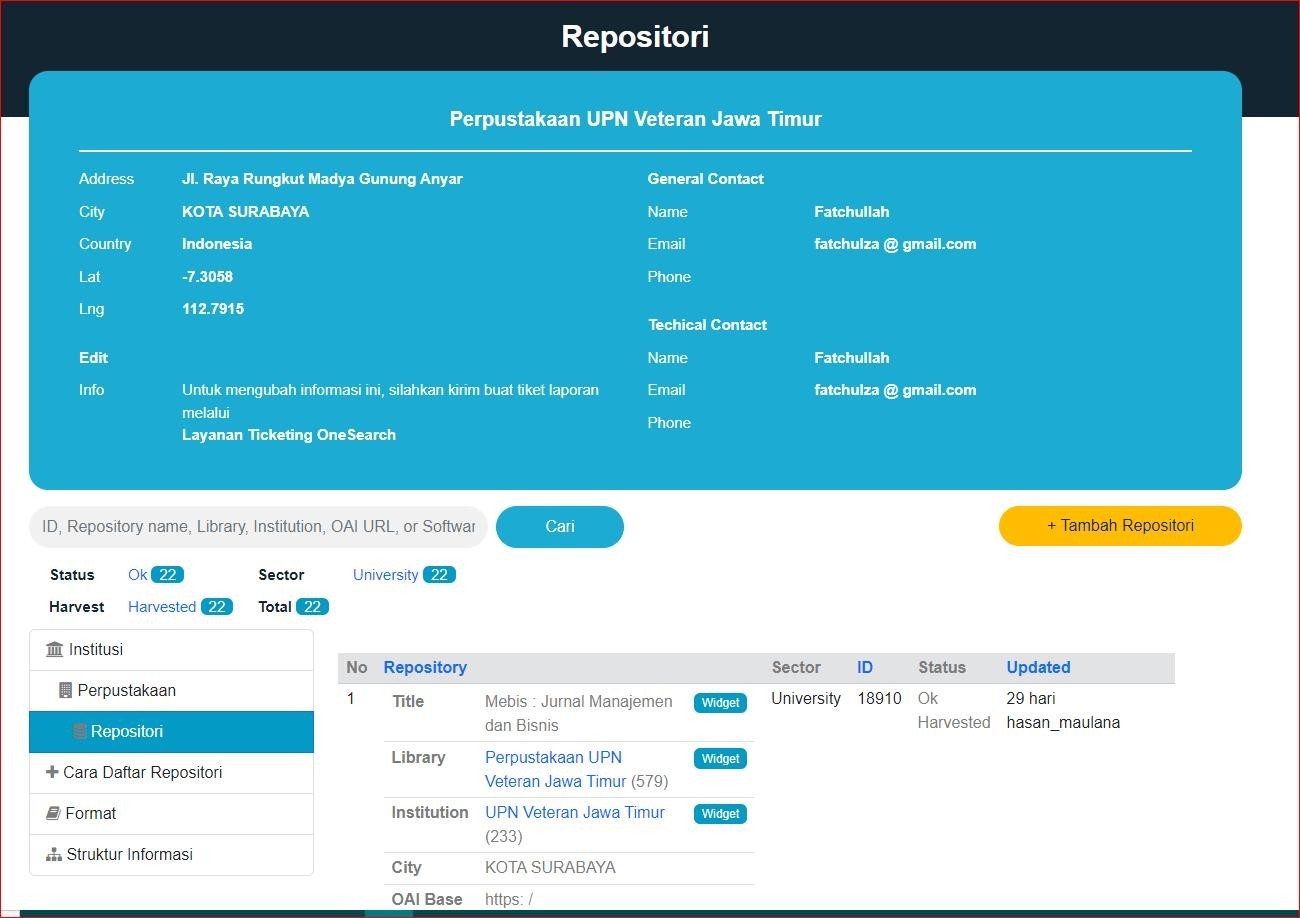The height and width of the screenshot is (918, 1300).
Task: Click the Tambah Repositori button
Action: 1120,526
